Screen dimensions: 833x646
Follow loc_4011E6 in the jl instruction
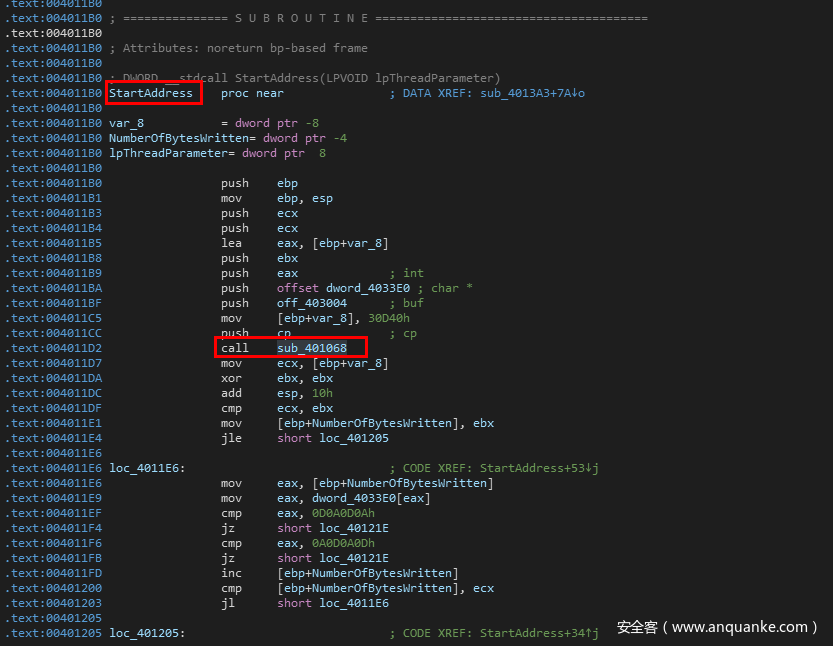(x=356, y=603)
